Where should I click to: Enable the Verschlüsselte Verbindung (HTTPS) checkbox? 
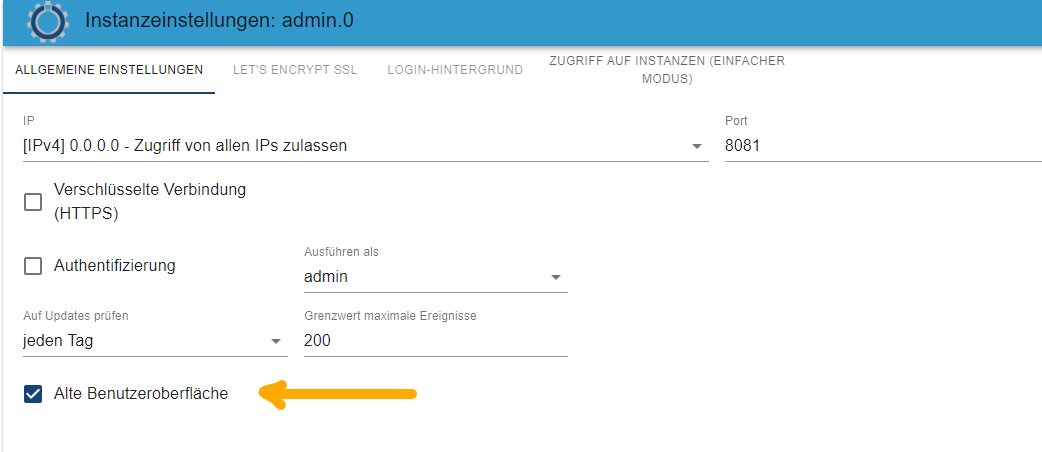(33, 202)
